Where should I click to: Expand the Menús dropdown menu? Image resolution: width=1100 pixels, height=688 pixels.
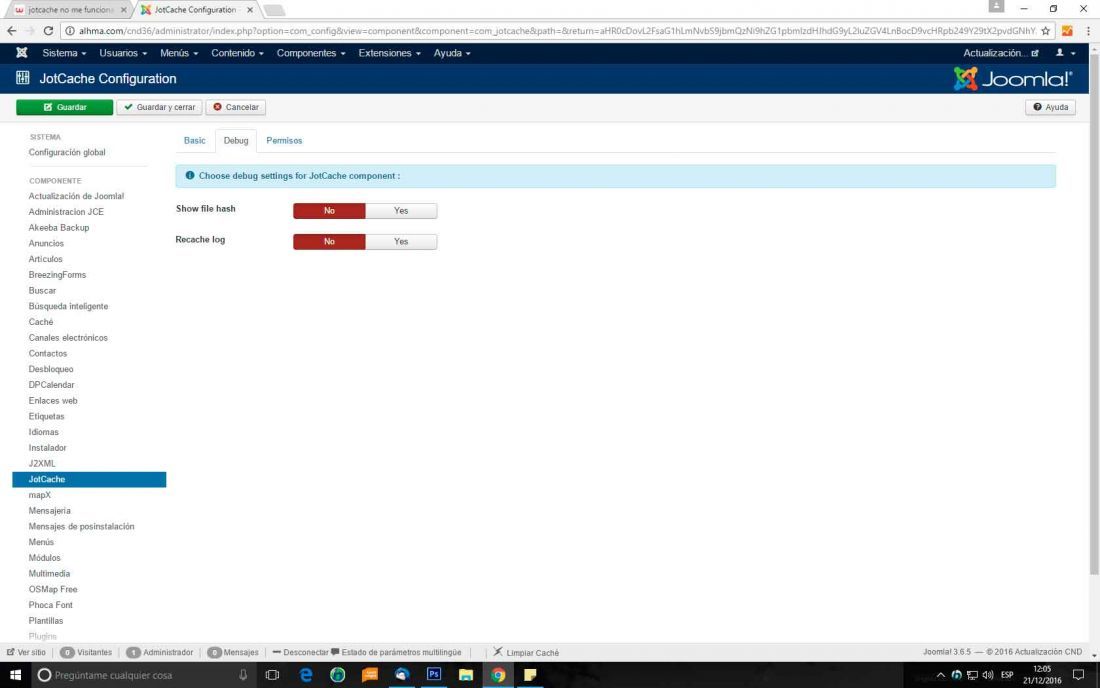[x=179, y=53]
